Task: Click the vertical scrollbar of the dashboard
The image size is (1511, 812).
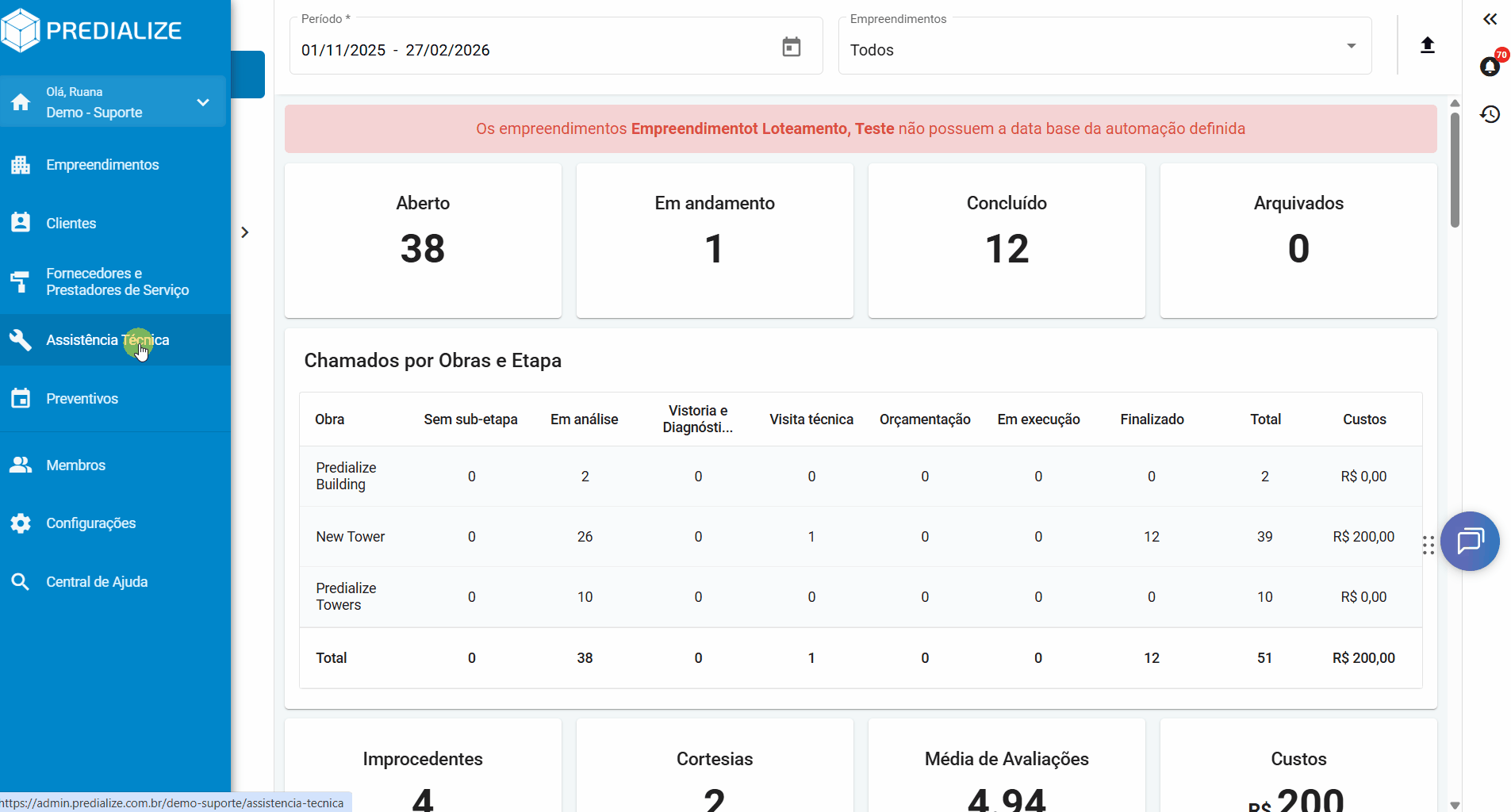Action: (x=1455, y=170)
